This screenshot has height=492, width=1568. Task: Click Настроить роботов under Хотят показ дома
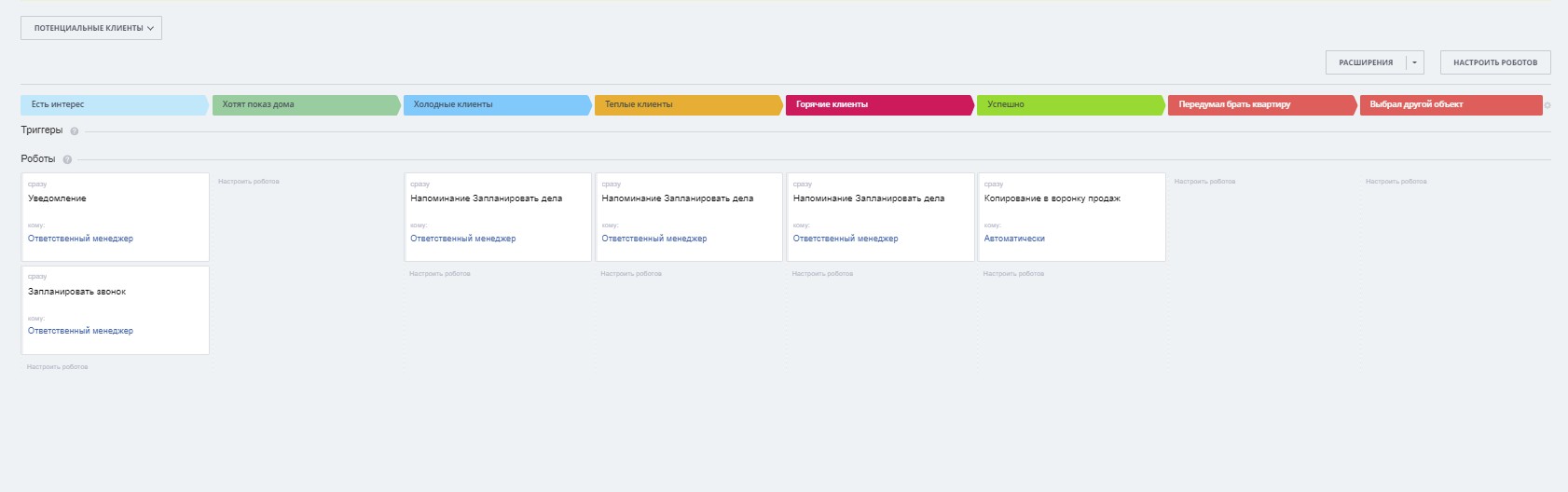(248, 182)
